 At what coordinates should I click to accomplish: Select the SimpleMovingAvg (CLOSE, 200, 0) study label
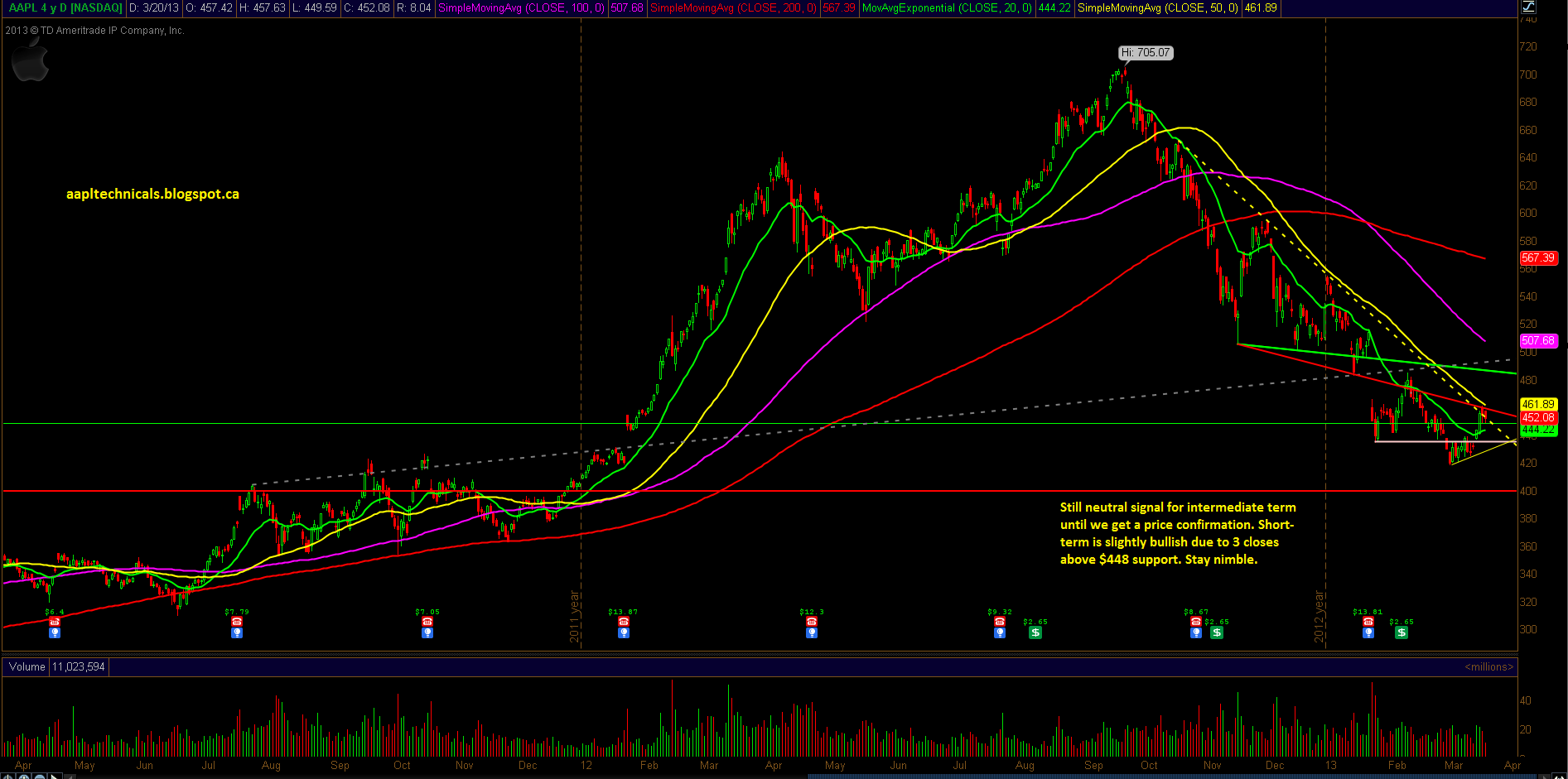coord(733,7)
